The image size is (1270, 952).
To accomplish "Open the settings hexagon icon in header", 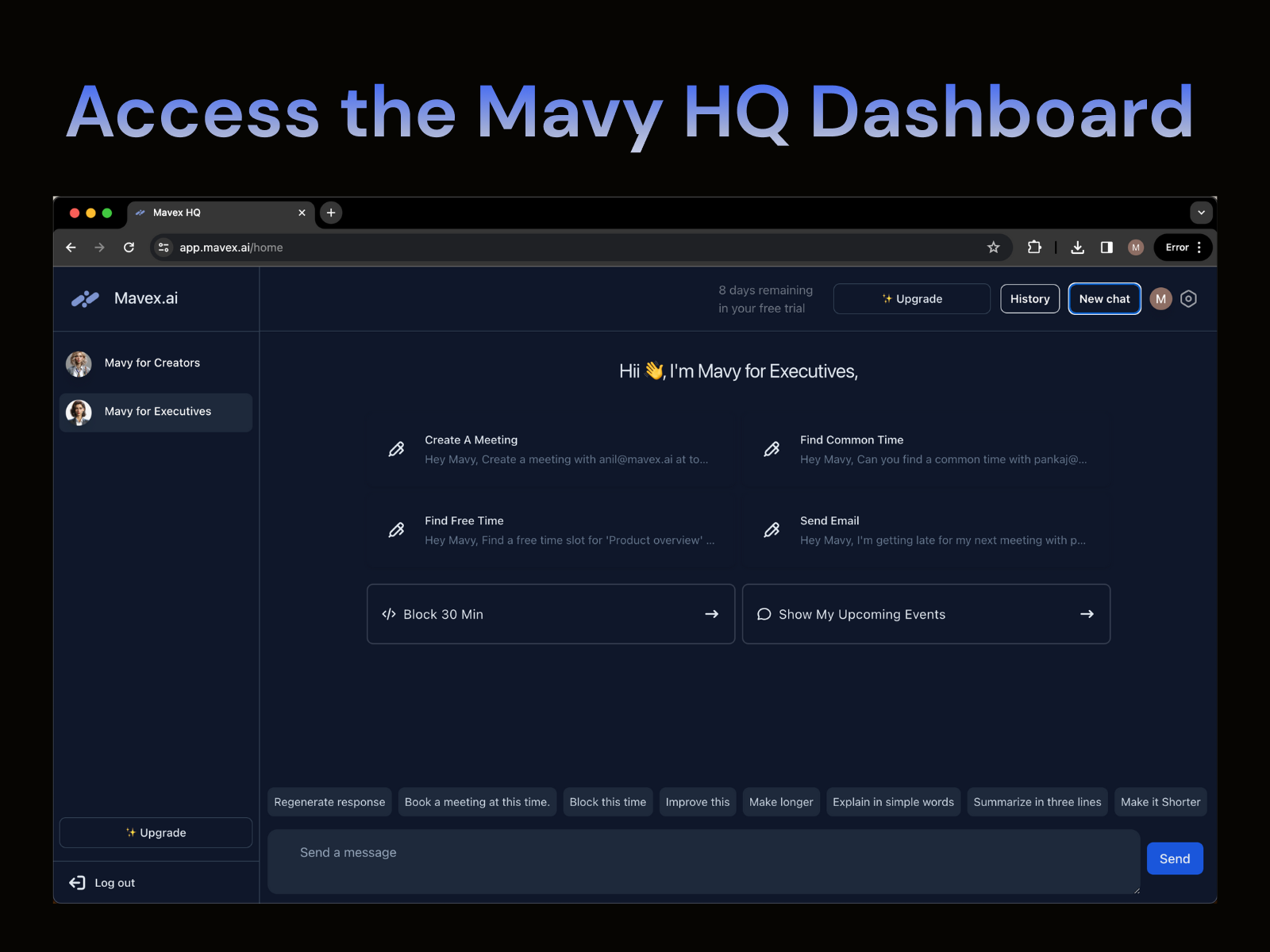I will pyautogui.click(x=1188, y=299).
